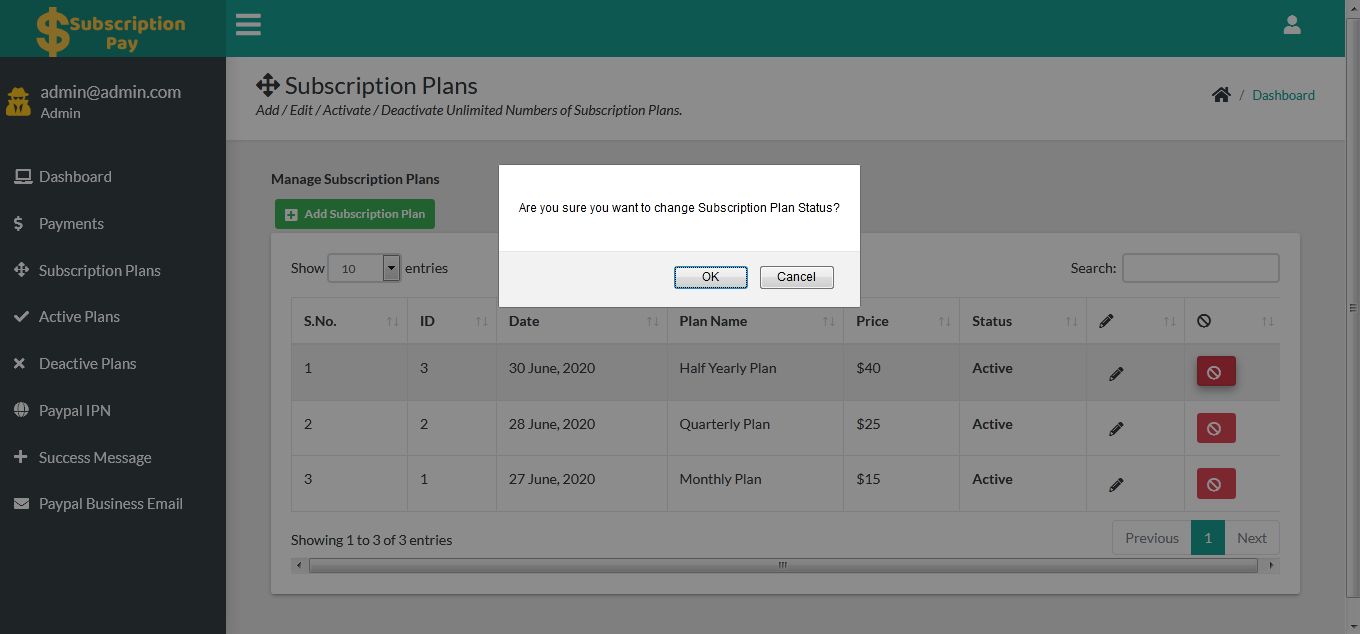Click the Search input field
This screenshot has height=634, width=1360.
point(1200,268)
